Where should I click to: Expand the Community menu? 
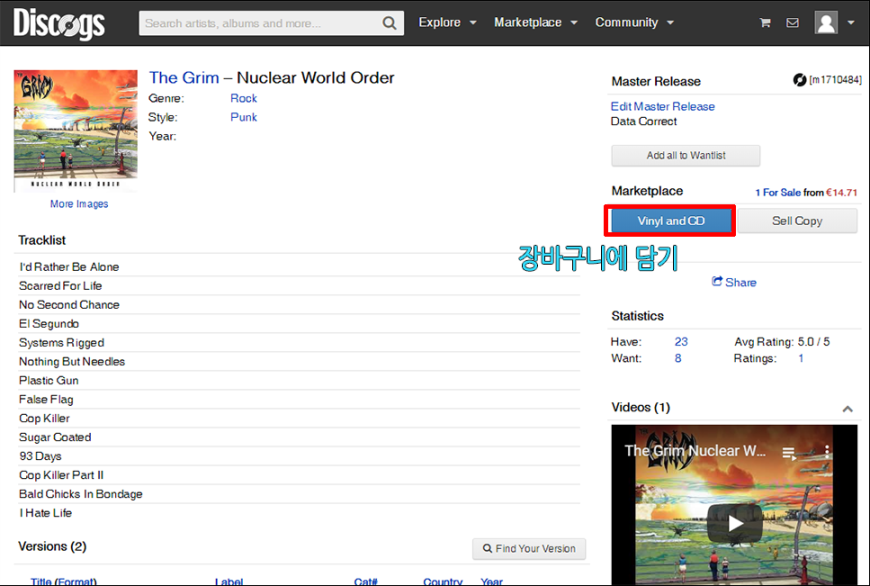coord(634,23)
